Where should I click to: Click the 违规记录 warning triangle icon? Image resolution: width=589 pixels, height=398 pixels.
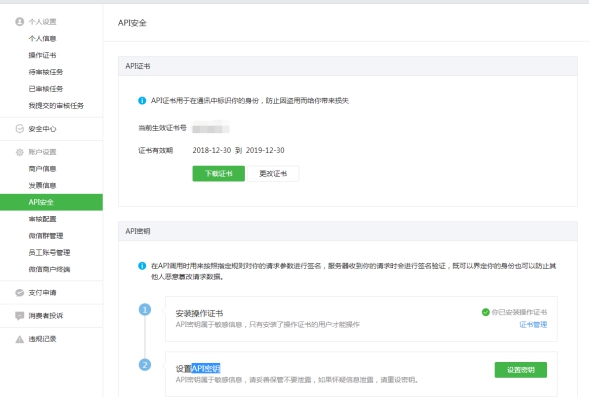(x=20, y=339)
